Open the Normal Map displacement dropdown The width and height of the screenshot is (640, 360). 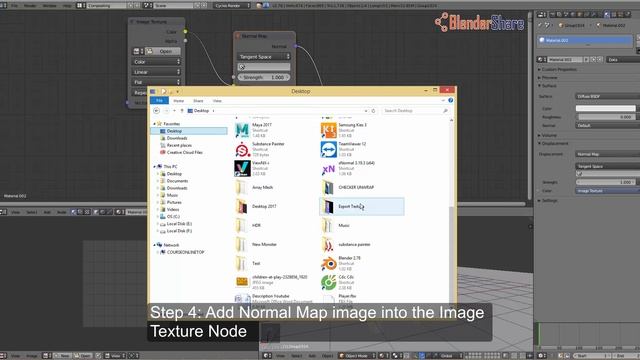pos(608,154)
